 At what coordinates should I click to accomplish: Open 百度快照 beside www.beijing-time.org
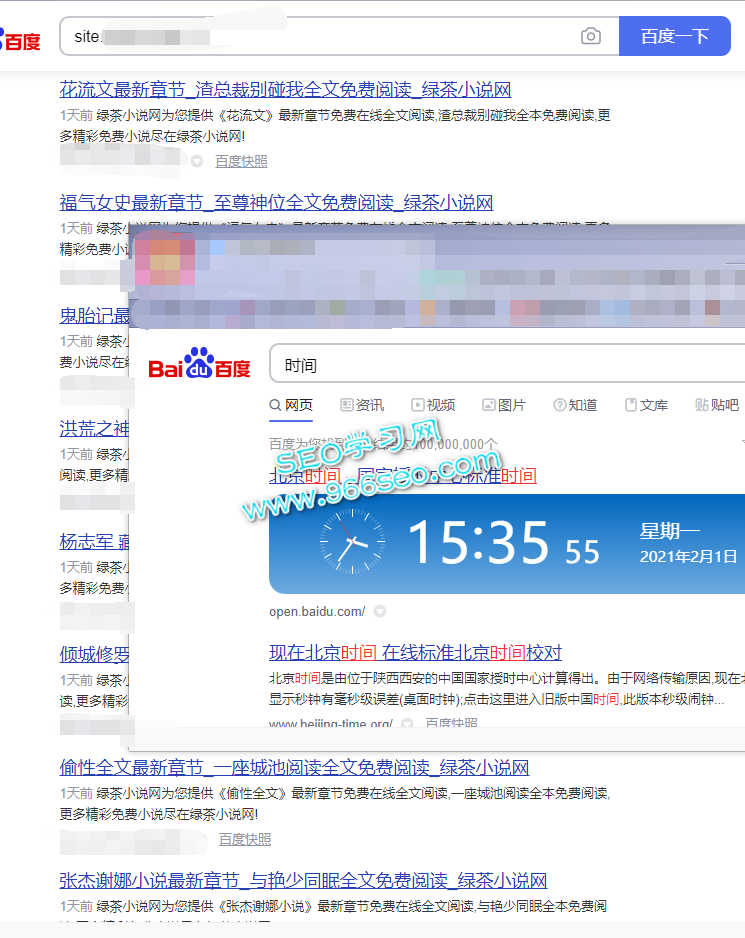click(x=451, y=723)
